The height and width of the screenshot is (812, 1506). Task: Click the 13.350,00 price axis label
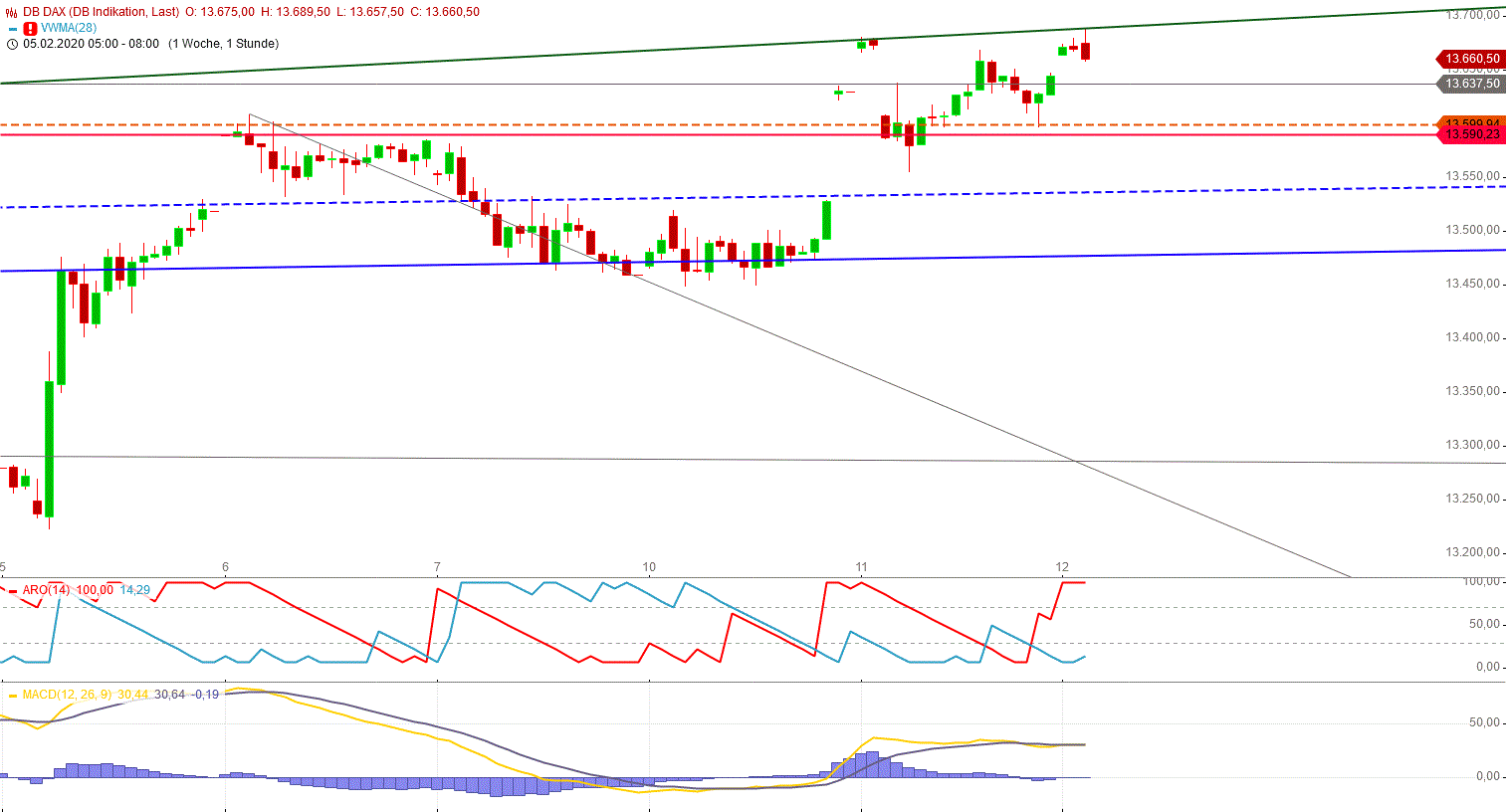[x=1472, y=391]
